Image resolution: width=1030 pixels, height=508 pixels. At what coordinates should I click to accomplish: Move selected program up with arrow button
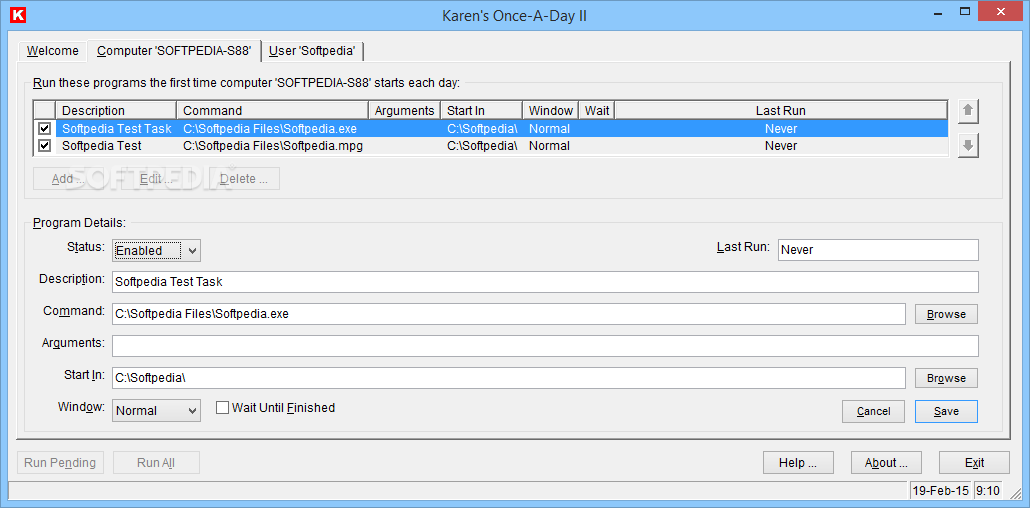tap(968, 112)
